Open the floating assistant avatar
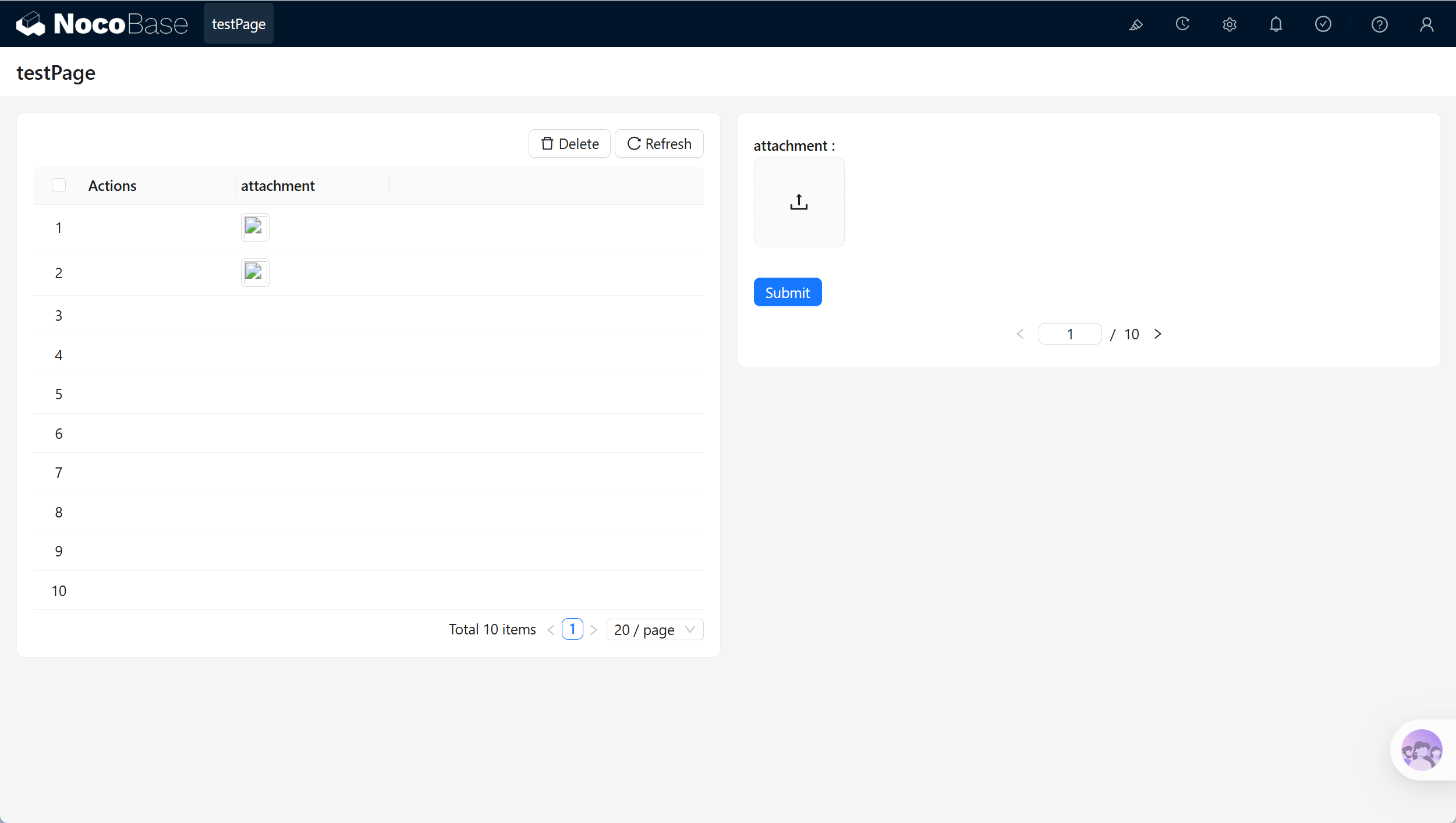The image size is (1456, 823). point(1422,750)
